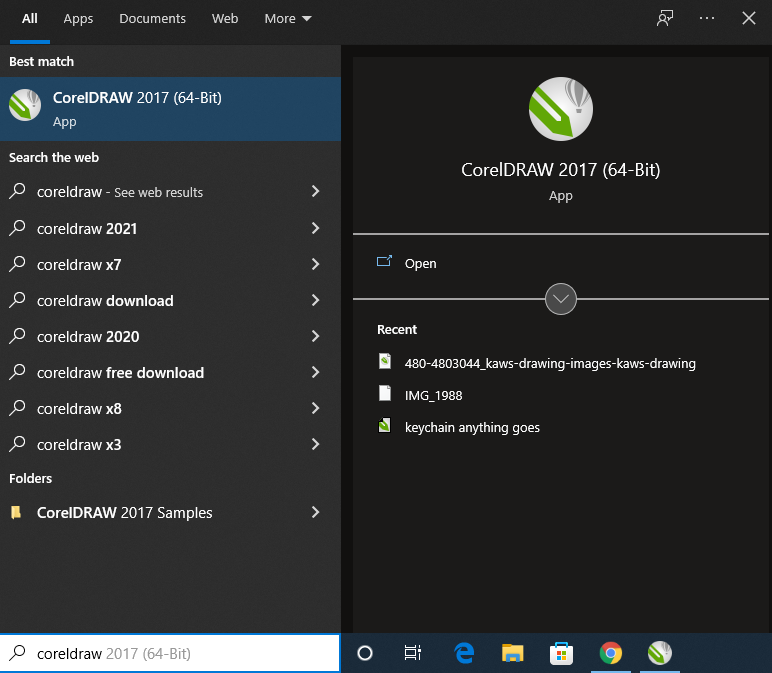Select 'coreldraw - See web results'
Viewport: 772px width, 673px height.
(x=170, y=192)
